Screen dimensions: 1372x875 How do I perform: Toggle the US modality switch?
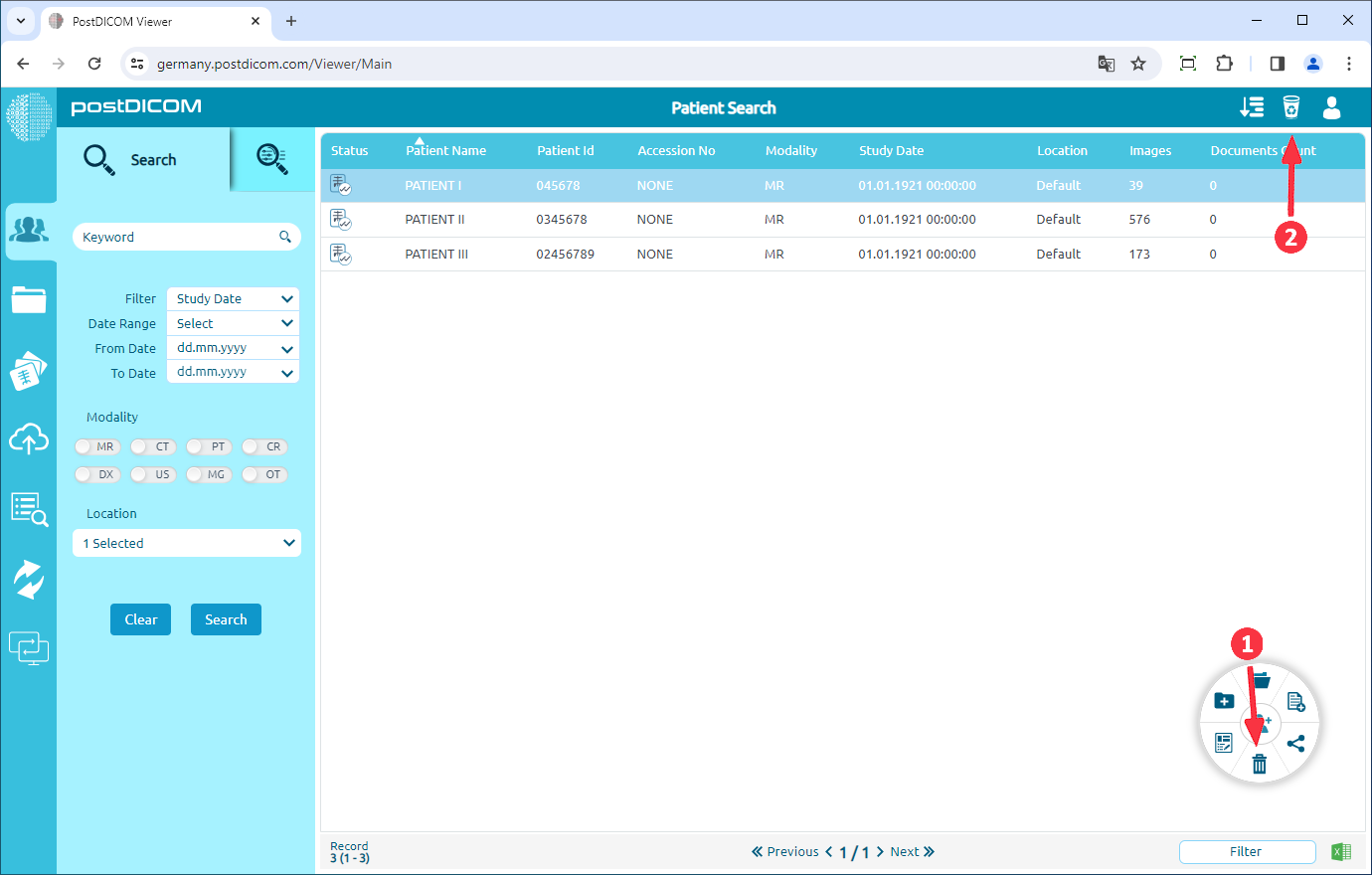pos(153,474)
